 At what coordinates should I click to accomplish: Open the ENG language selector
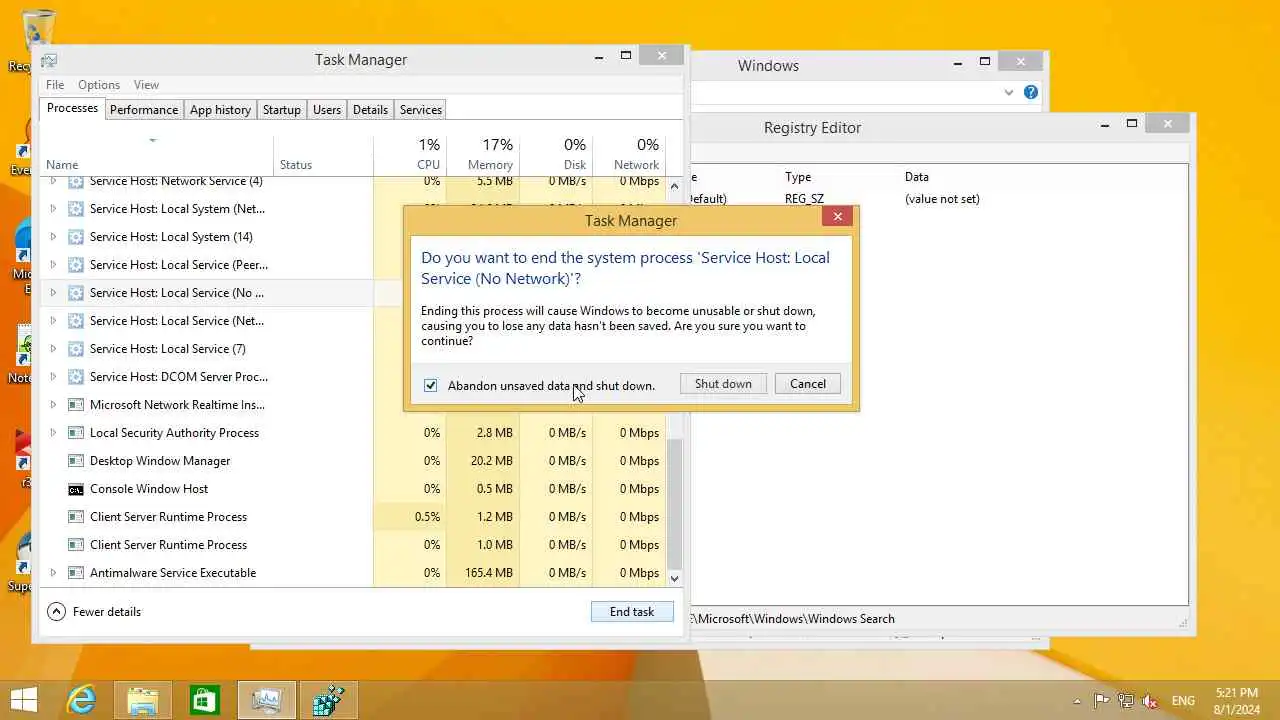(1183, 701)
